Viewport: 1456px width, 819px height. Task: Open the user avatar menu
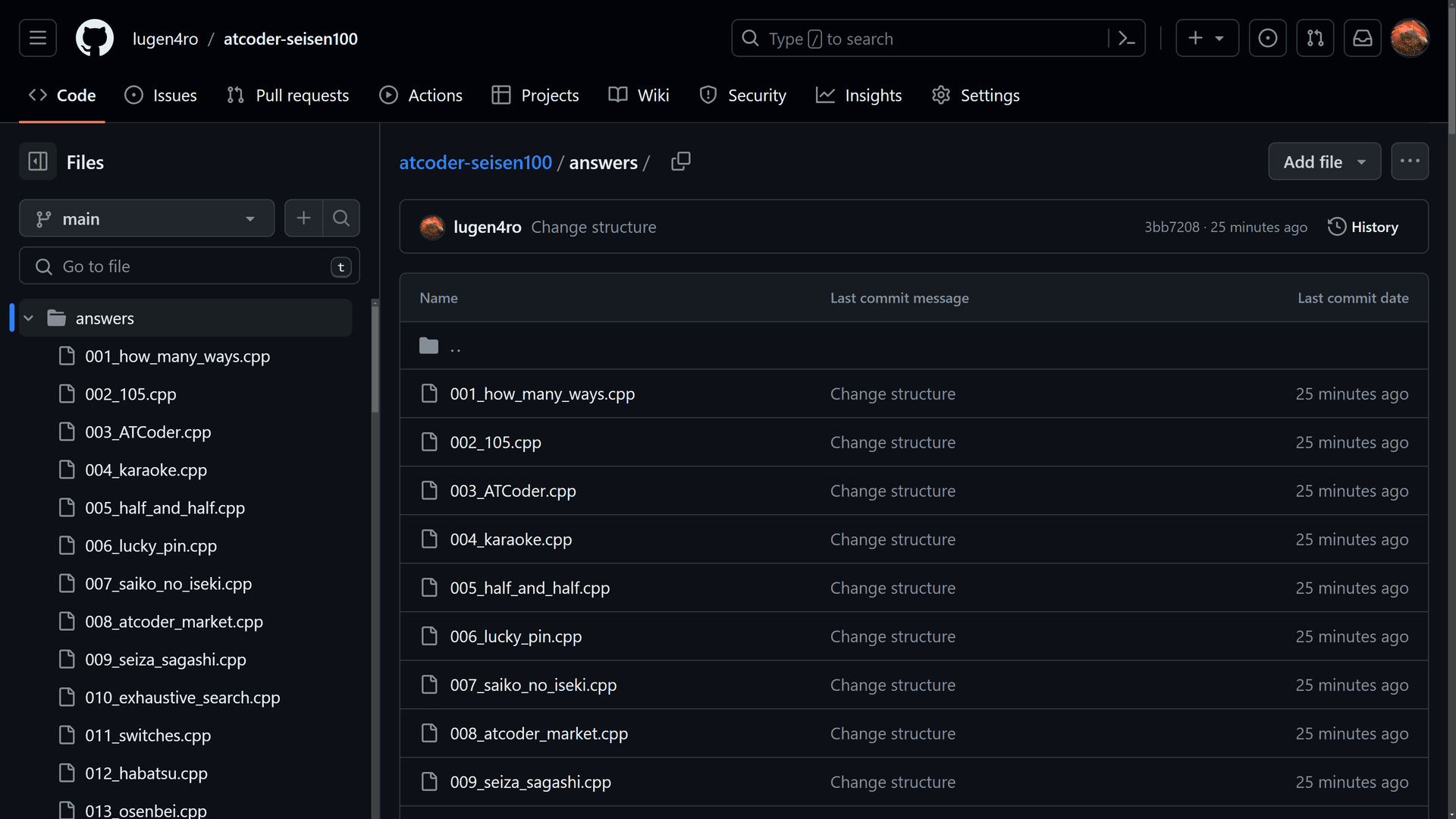(1410, 38)
